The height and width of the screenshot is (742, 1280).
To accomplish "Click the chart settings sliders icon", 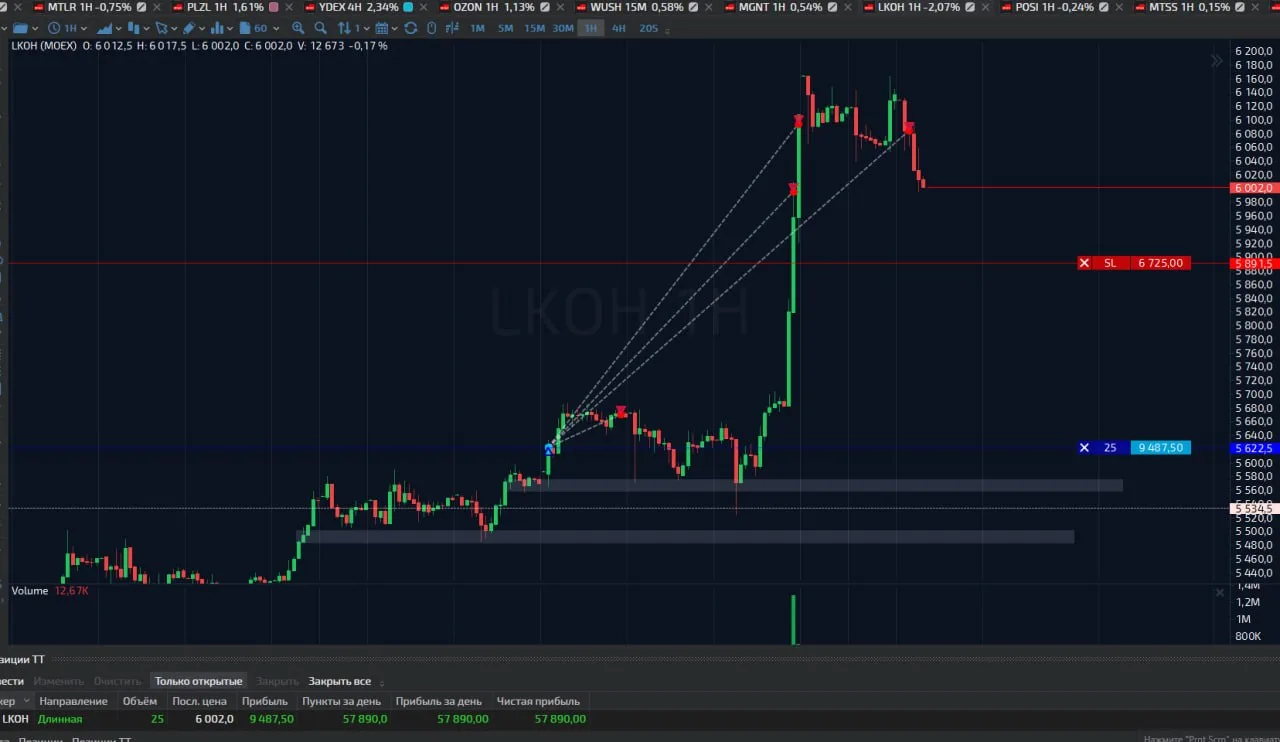I will [452, 28].
